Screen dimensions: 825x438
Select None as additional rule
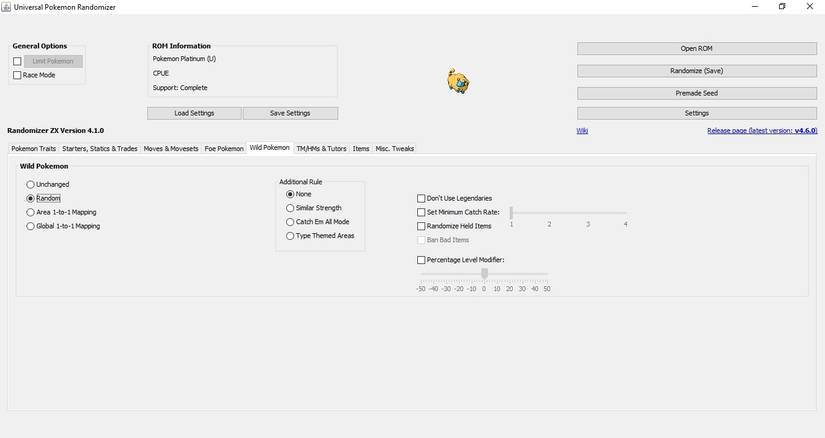[x=290, y=194]
